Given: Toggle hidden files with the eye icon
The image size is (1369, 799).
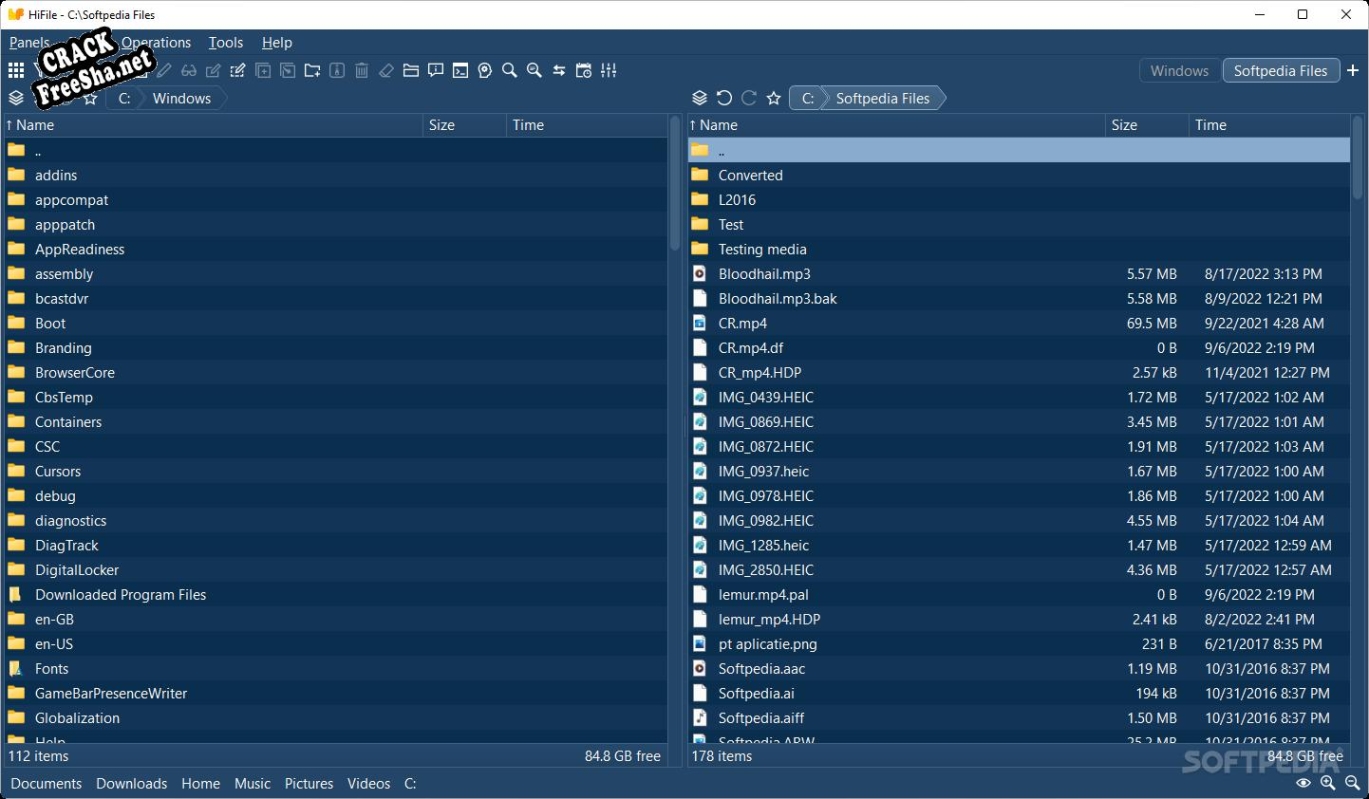Looking at the screenshot, I should coord(1304,783).
